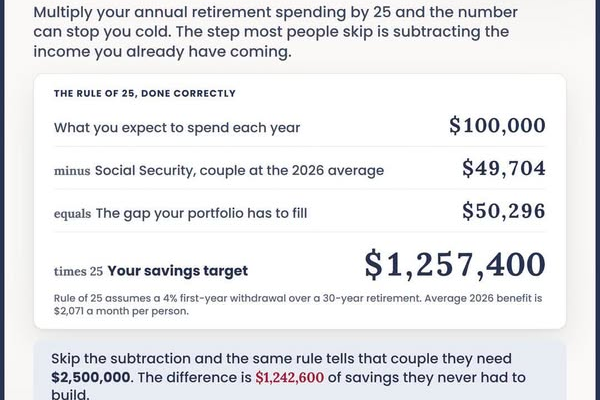Click 'income you already have coming' sentence
Viewport: 600px width, 400px height.
162,51
